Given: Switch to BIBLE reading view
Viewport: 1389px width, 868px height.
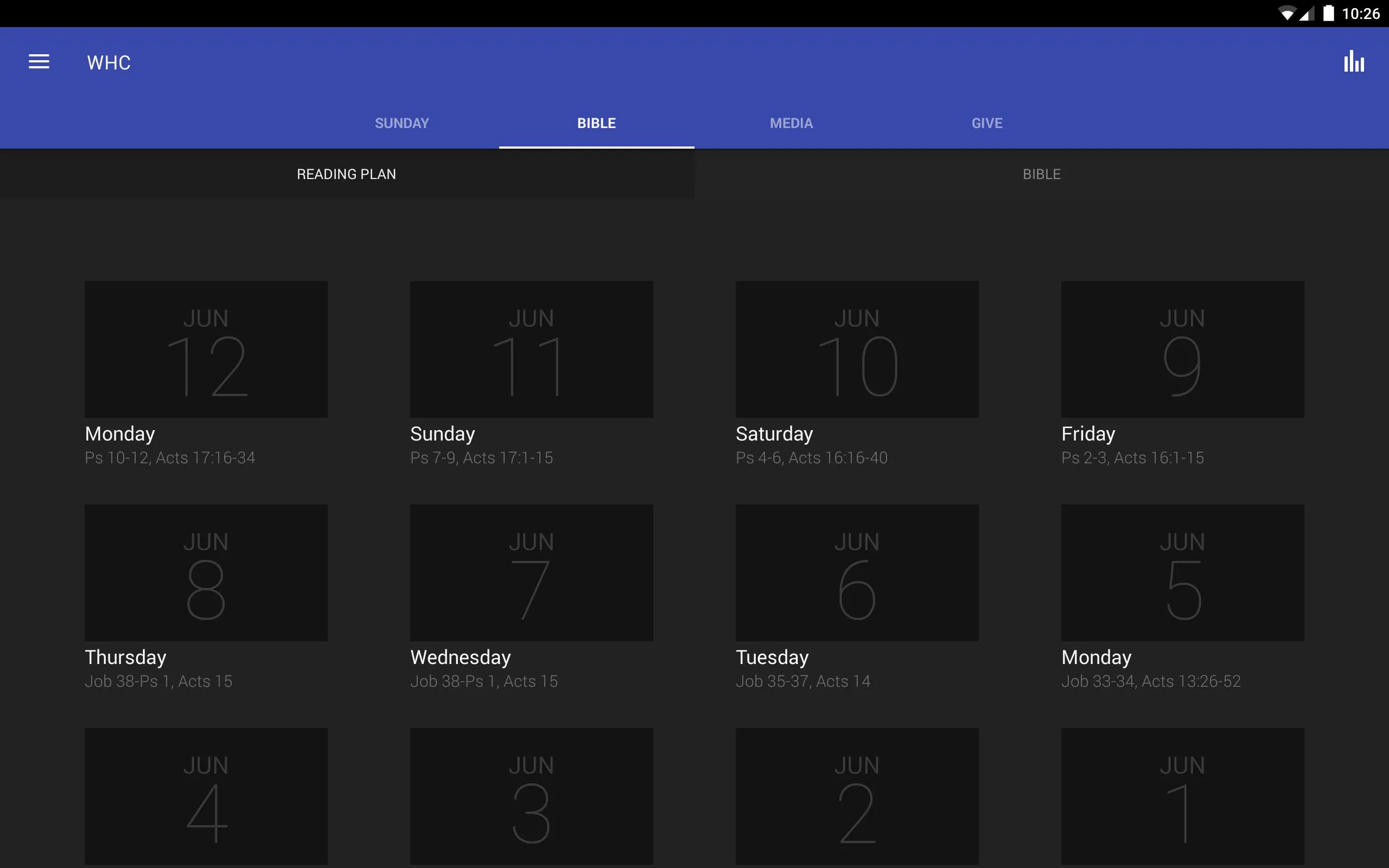Looking at the screenshot, I should [1041, 173].
